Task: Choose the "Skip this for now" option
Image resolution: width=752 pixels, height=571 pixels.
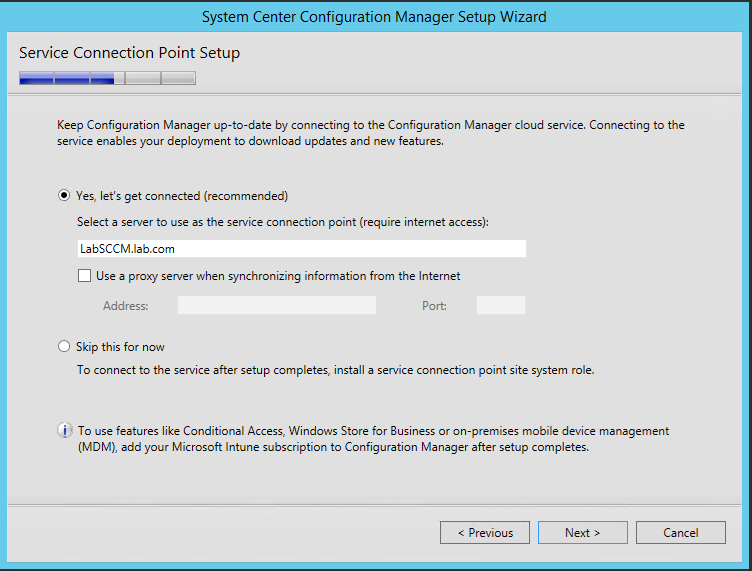Action: pyautogui.click(x=65, y=347)
